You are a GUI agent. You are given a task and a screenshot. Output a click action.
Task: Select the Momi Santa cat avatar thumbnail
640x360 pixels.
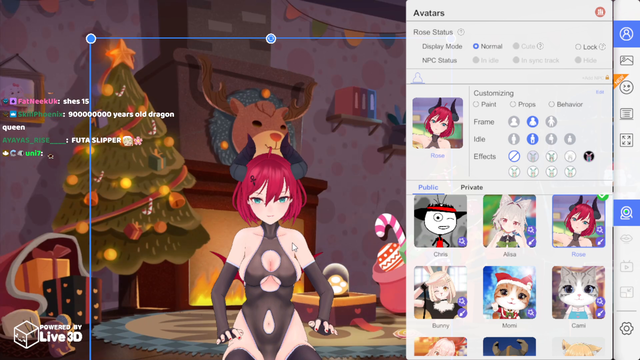point(509,292)
